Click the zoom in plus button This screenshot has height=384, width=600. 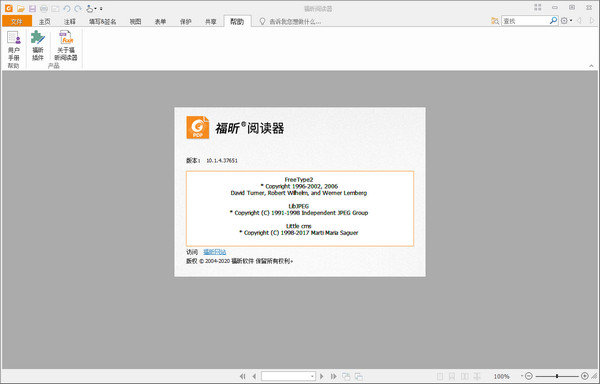(585, 376)
